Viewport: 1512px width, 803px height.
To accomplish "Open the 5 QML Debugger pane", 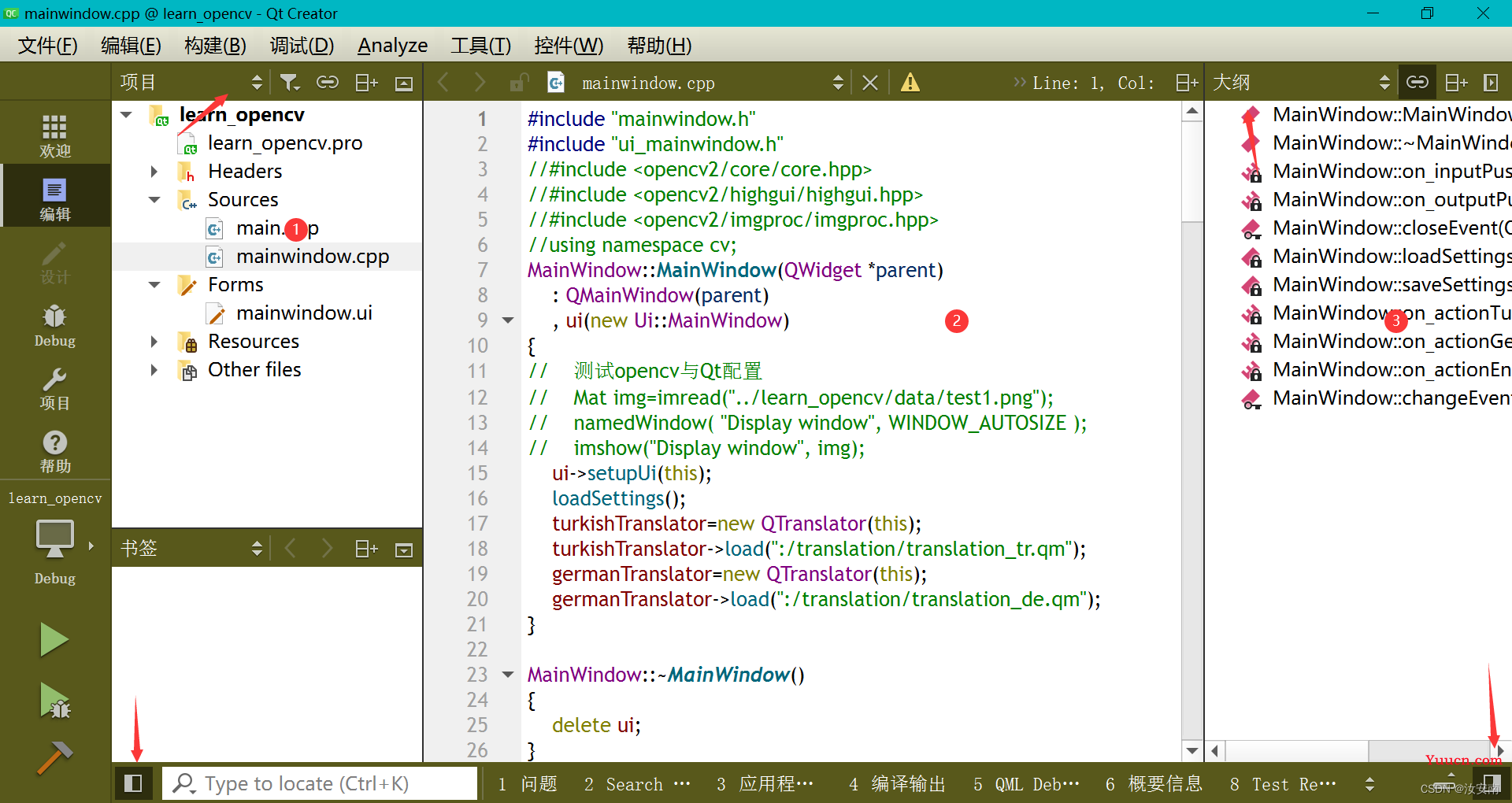I will coord(1026,784).
